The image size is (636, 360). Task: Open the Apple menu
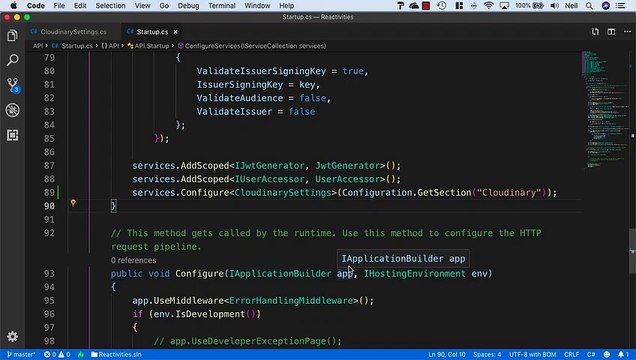(x=13, y=6)
